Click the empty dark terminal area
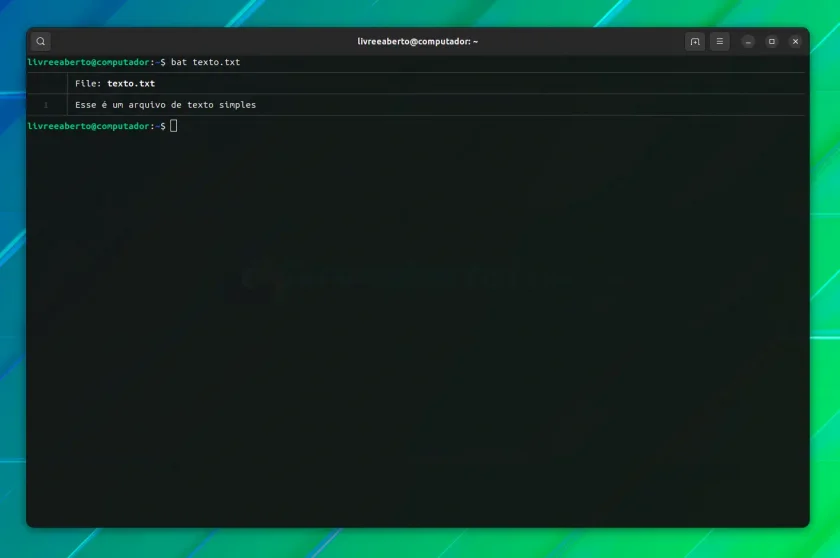This screenshot has width=840, height=558. click(x=418, y=321)
